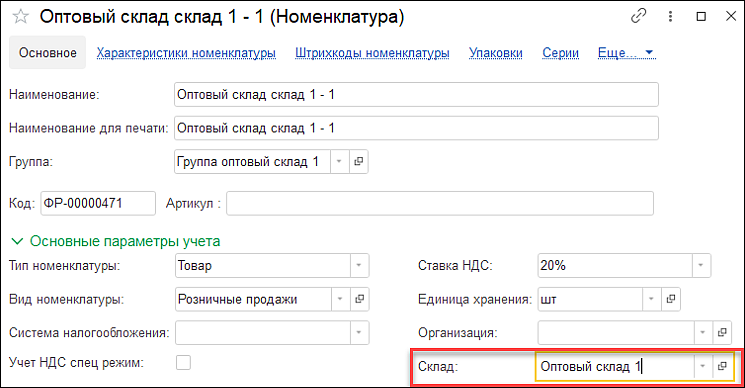Open the Группа value with its open-form icon
This screenshot has height=388, width=745.
click(359, 161)
